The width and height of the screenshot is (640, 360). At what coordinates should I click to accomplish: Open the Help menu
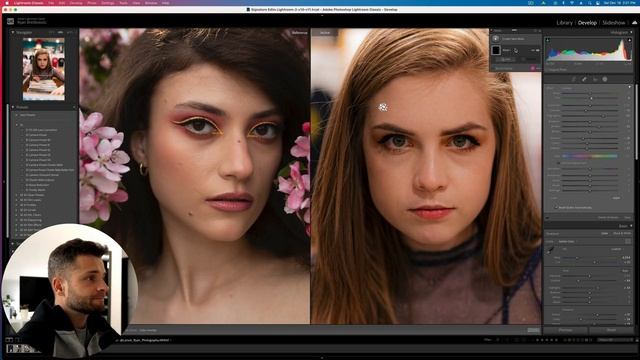(x=166, y=3)
